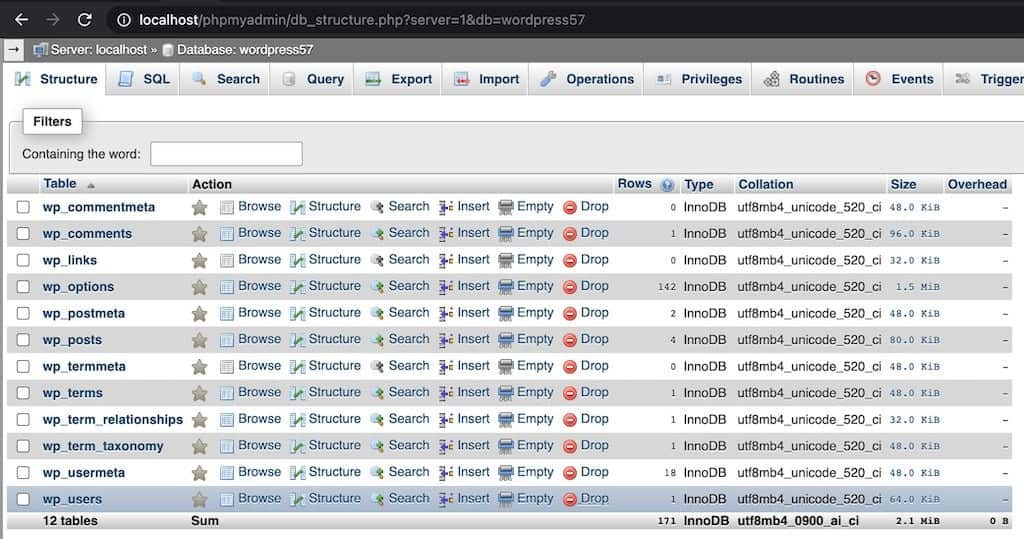Click the Rows help question icon
Viewport: 1024px width, 539px height.
pos(667,185)
